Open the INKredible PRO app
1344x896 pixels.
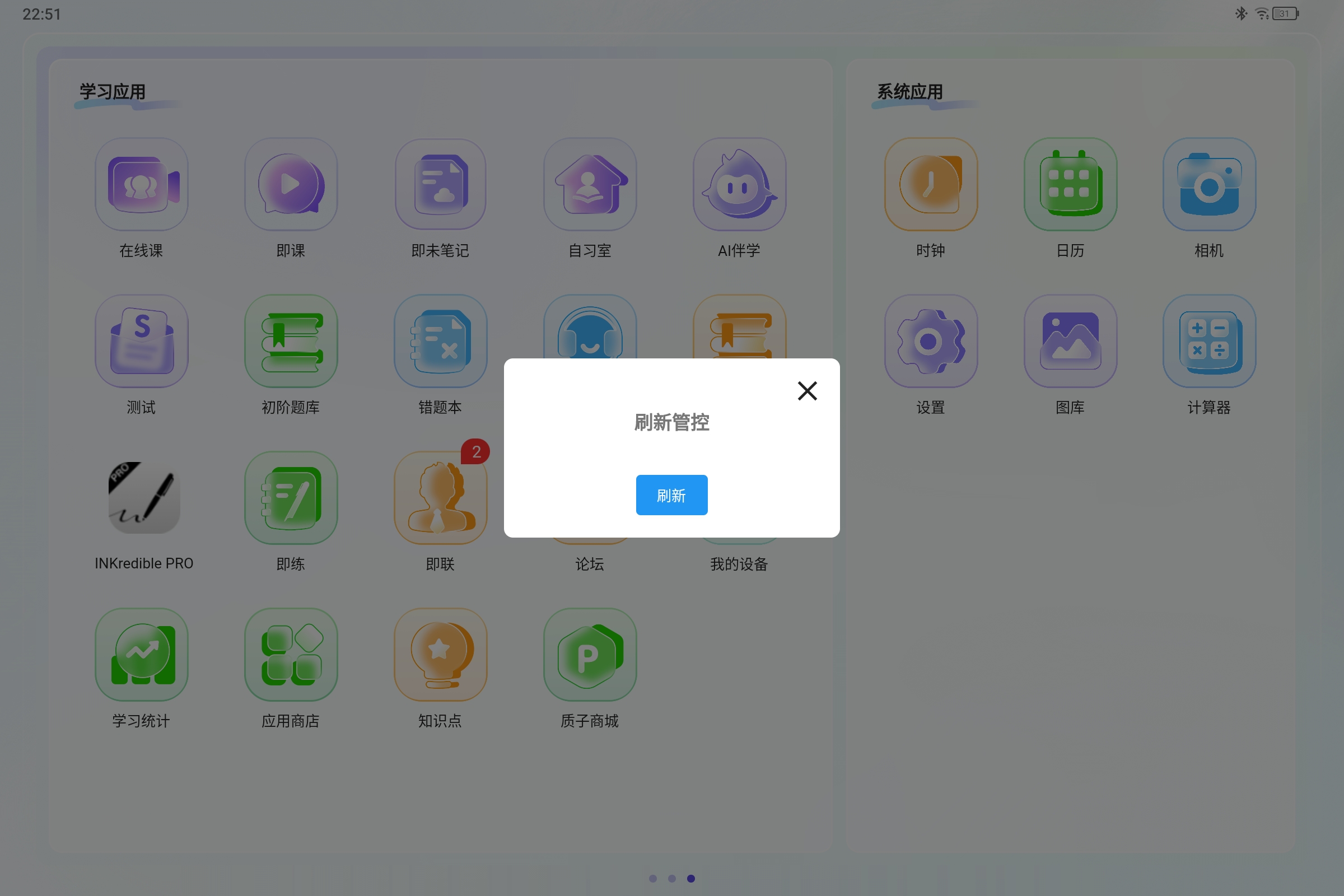(144, 498)
